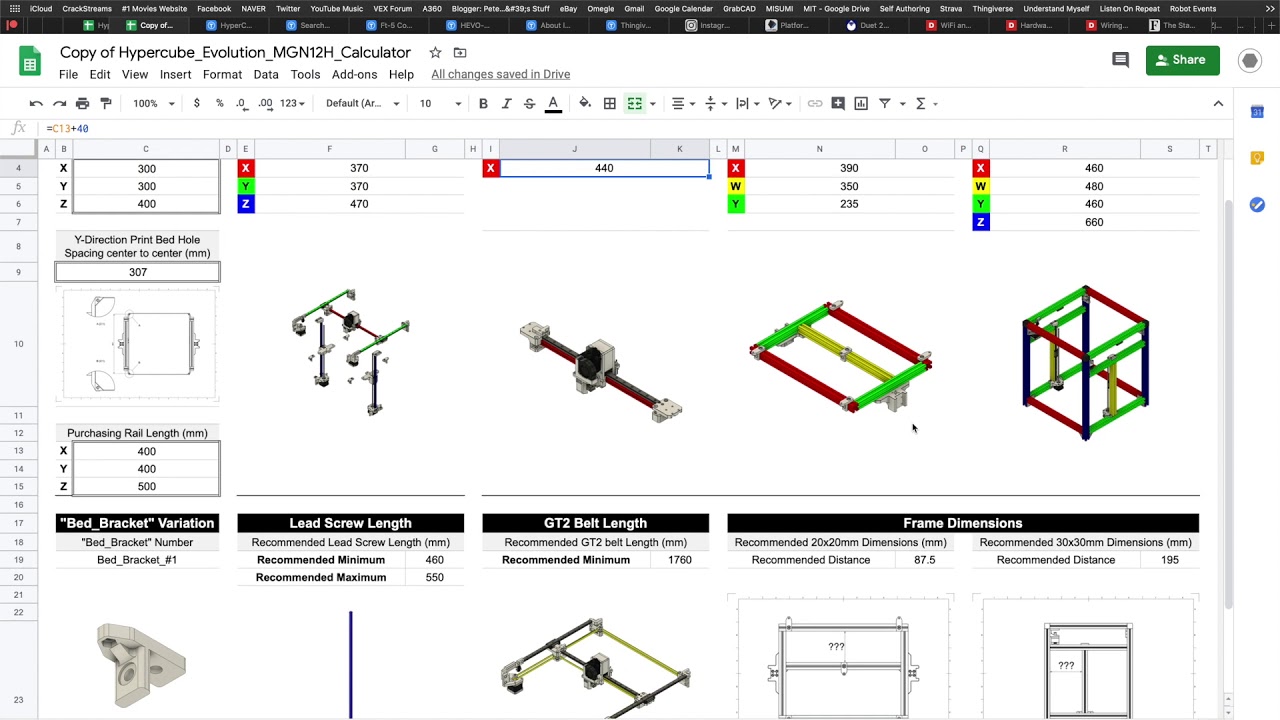This screenshot has height=720, width=1280.
Task: Open the comment history
Action: pyautogui.click(x=1120, y=60)
